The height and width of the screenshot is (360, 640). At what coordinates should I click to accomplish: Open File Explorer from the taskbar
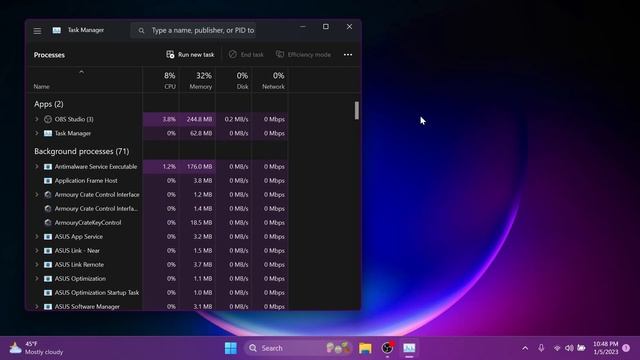(365, 348)
